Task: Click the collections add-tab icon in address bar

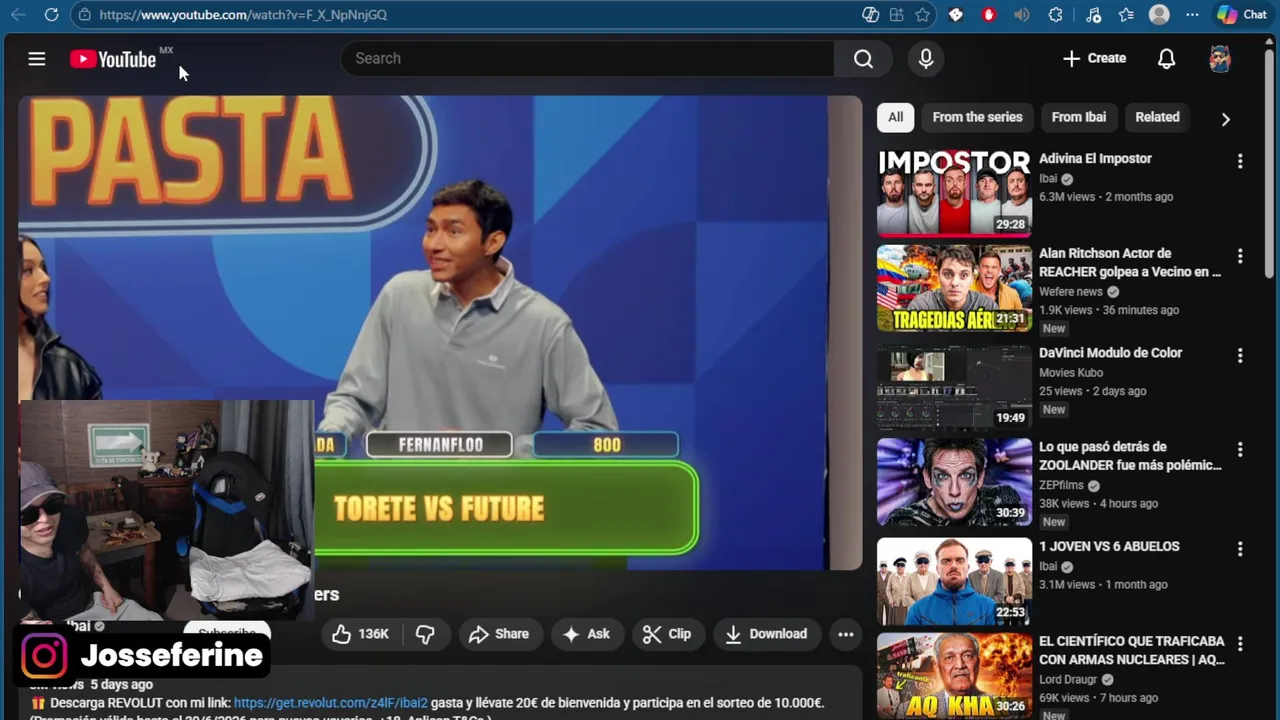Action: (x=897, y=15)
